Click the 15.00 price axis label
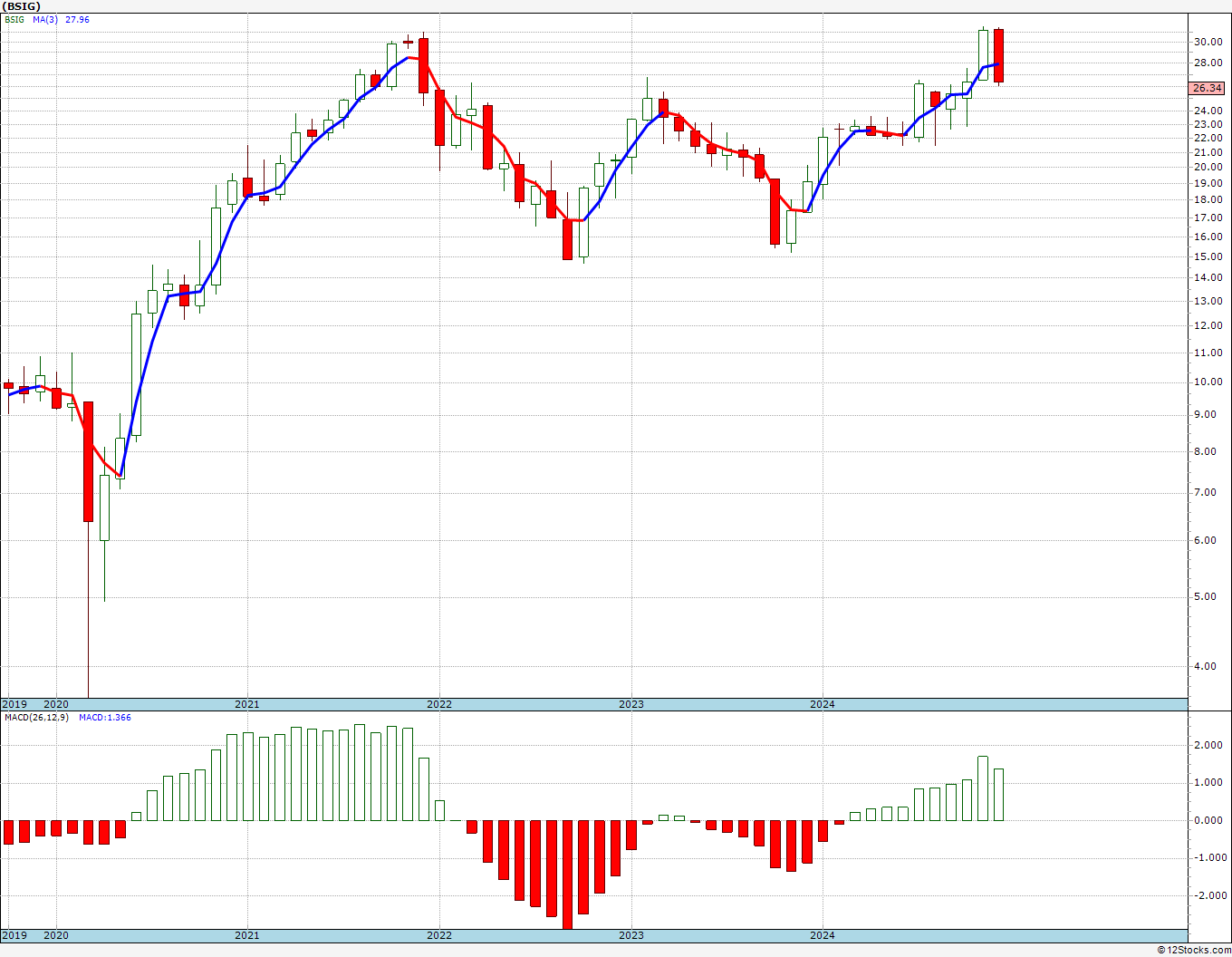 [x=1207, y=256]
